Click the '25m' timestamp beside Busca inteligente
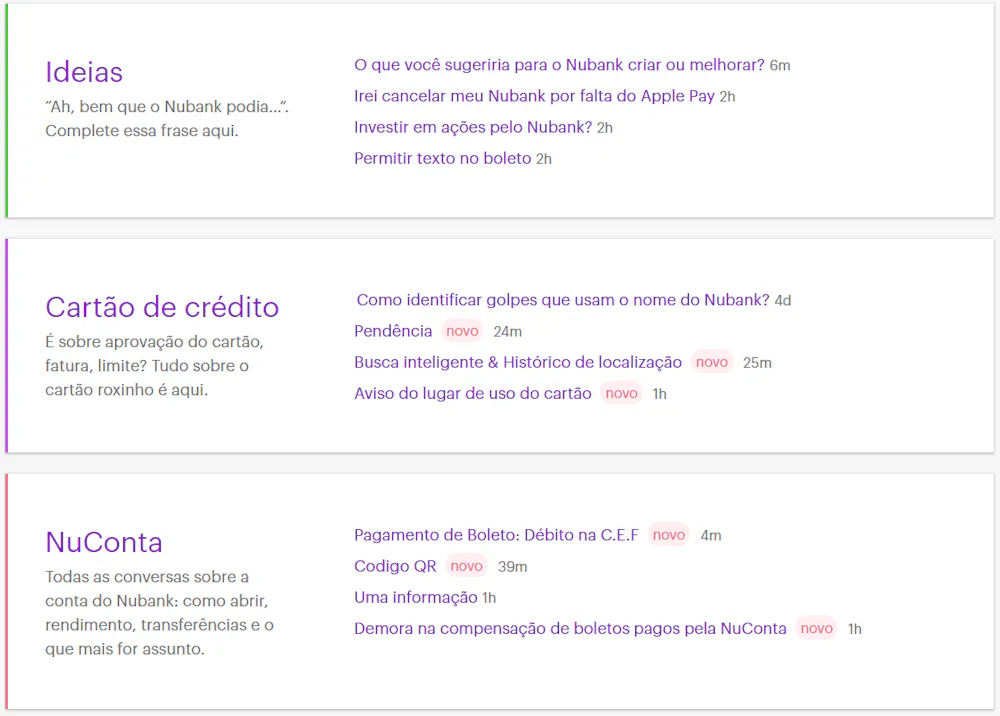Screen dimensions: 1000x716 click(757, 363)
